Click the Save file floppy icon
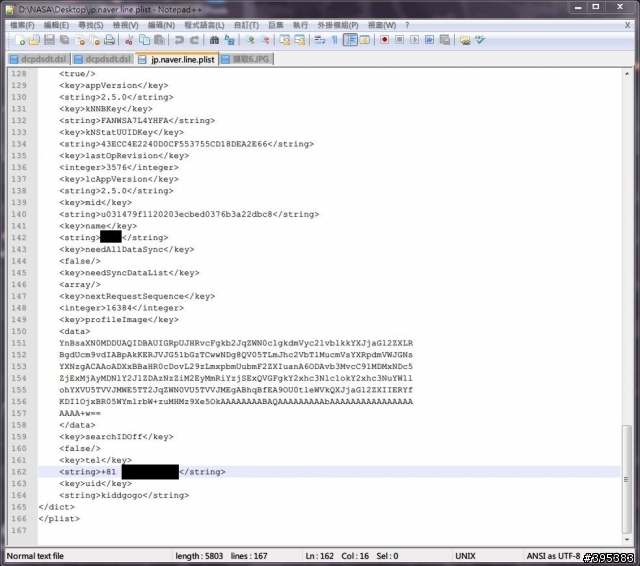This screenshot has width=640, height=566. click(49, 40)
